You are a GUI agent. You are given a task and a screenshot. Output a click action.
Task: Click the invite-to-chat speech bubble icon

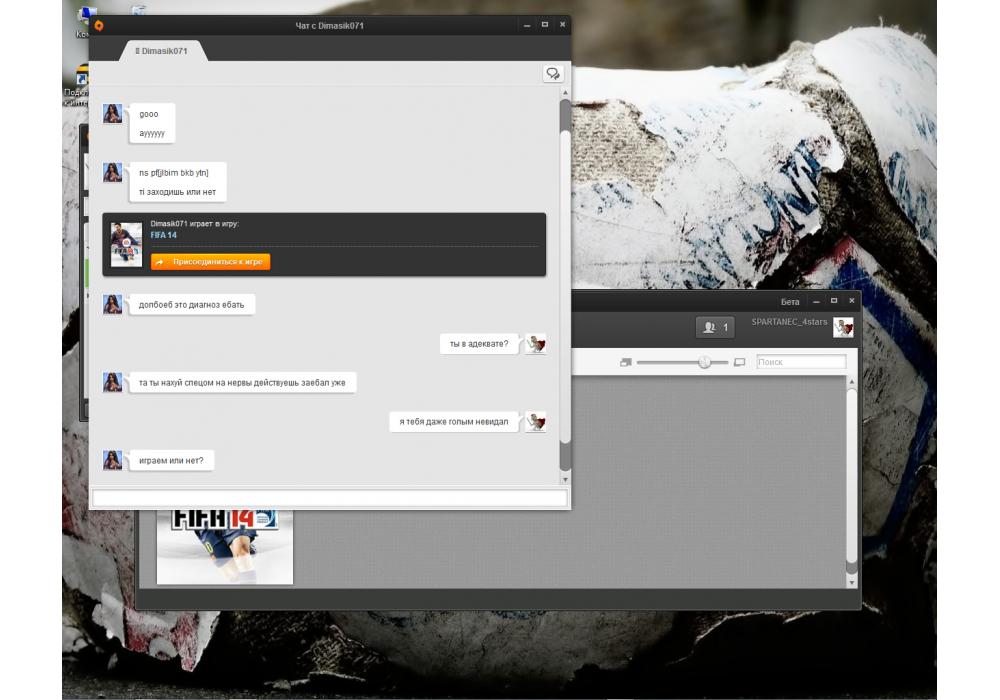(x=553, y=74)
